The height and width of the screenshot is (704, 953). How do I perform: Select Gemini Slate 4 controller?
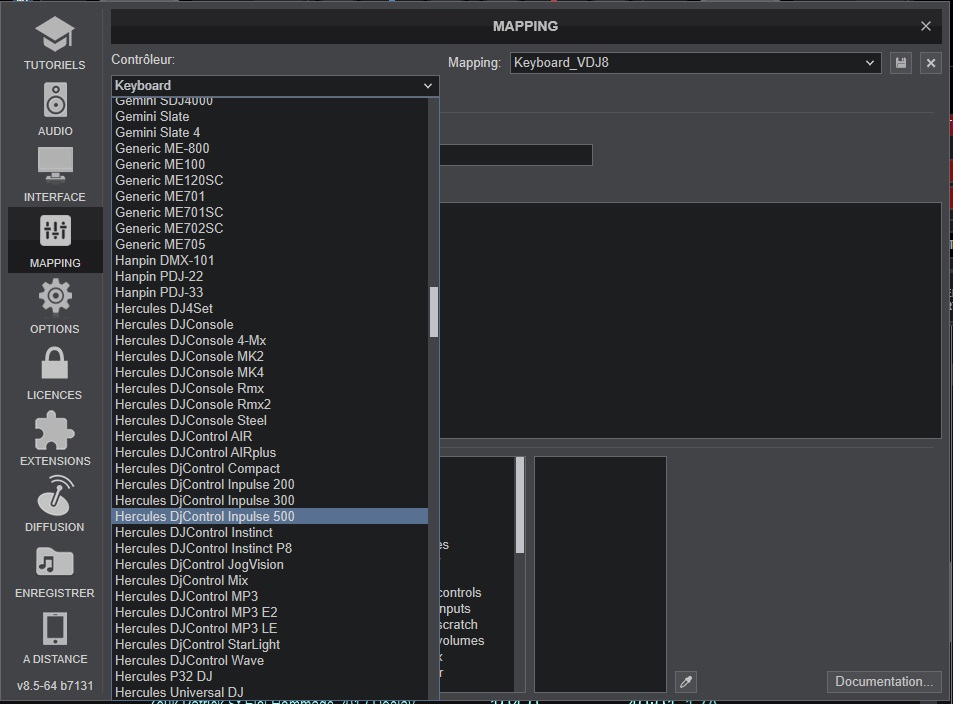point(270,132)
